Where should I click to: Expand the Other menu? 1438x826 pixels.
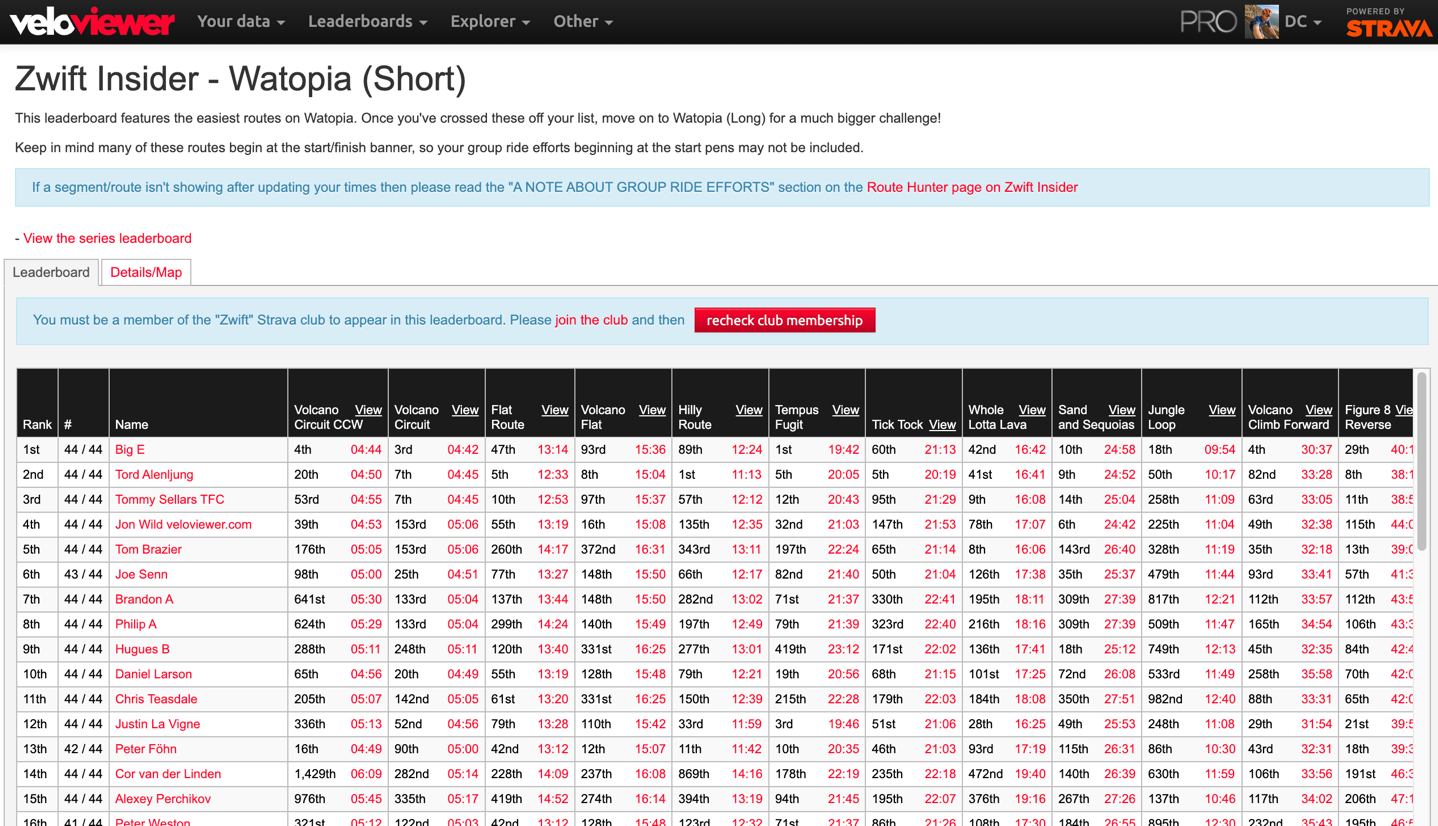(x=582, y=22)
